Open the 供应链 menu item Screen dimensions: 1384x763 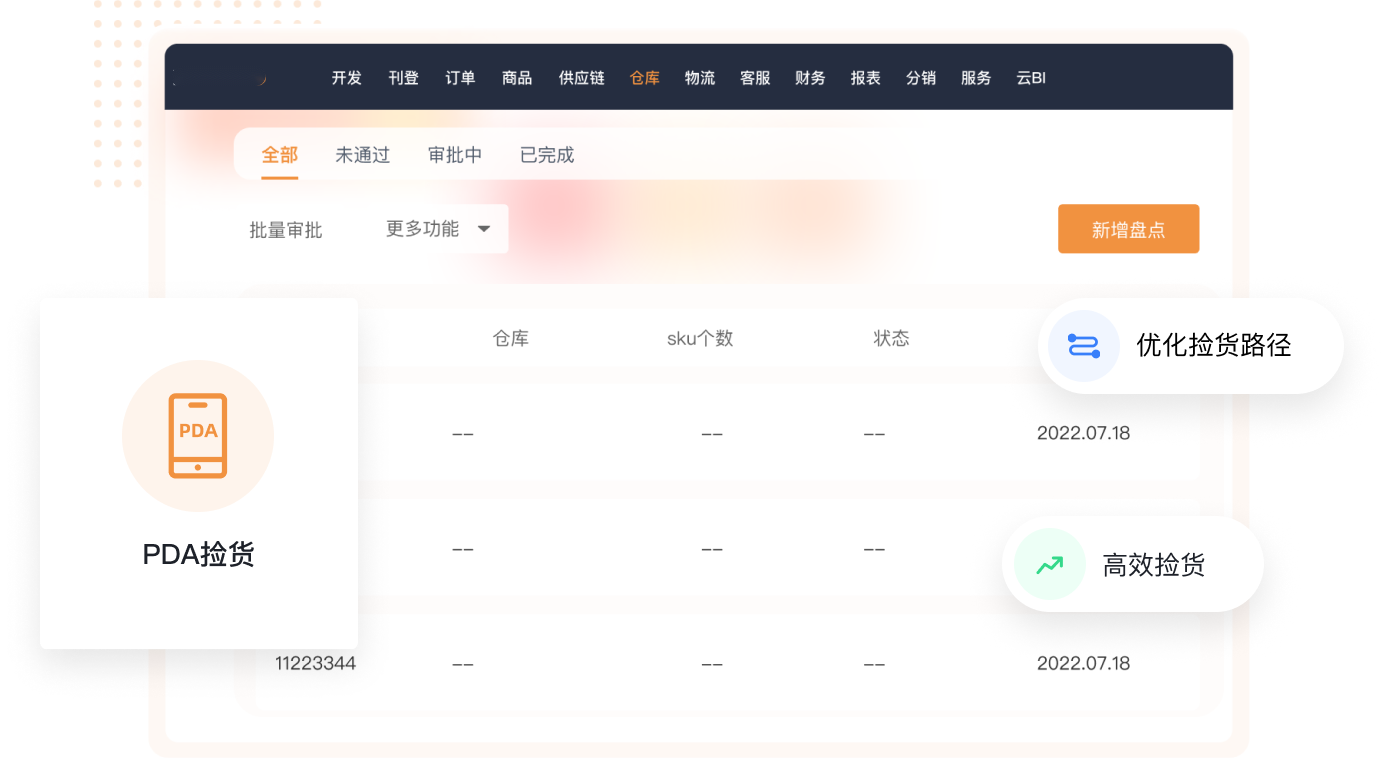click(x=581, y=78)
